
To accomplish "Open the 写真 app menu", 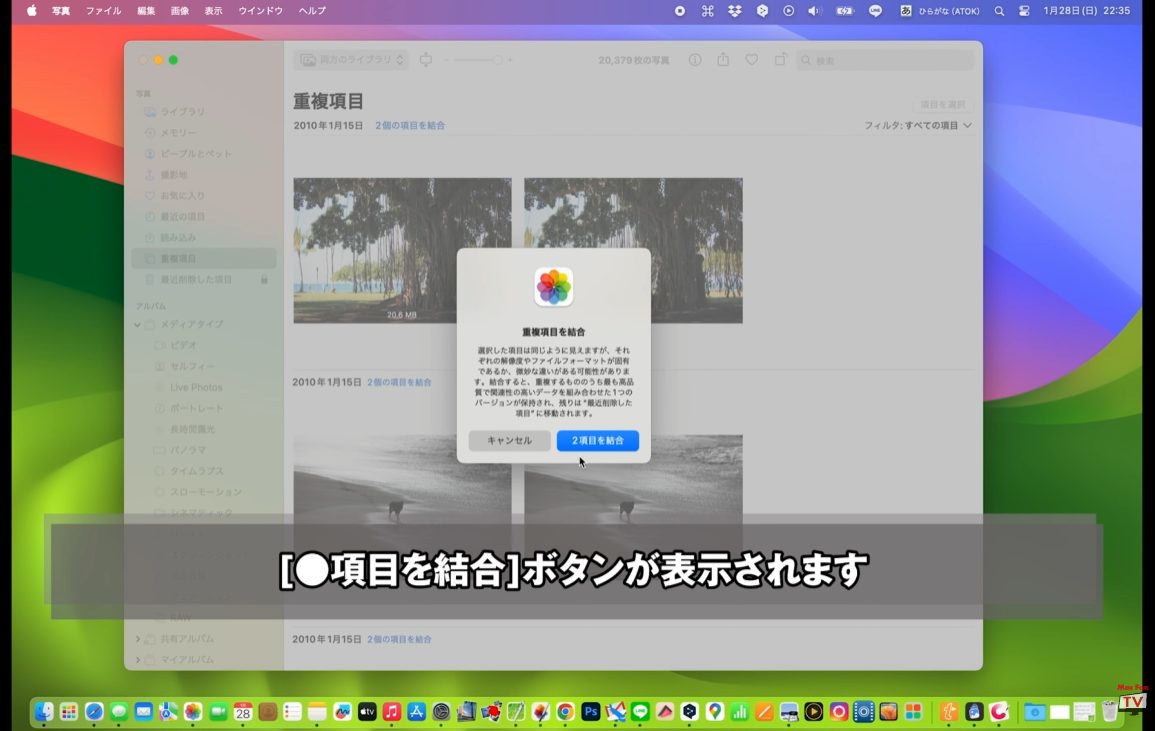I will (61, 11).
